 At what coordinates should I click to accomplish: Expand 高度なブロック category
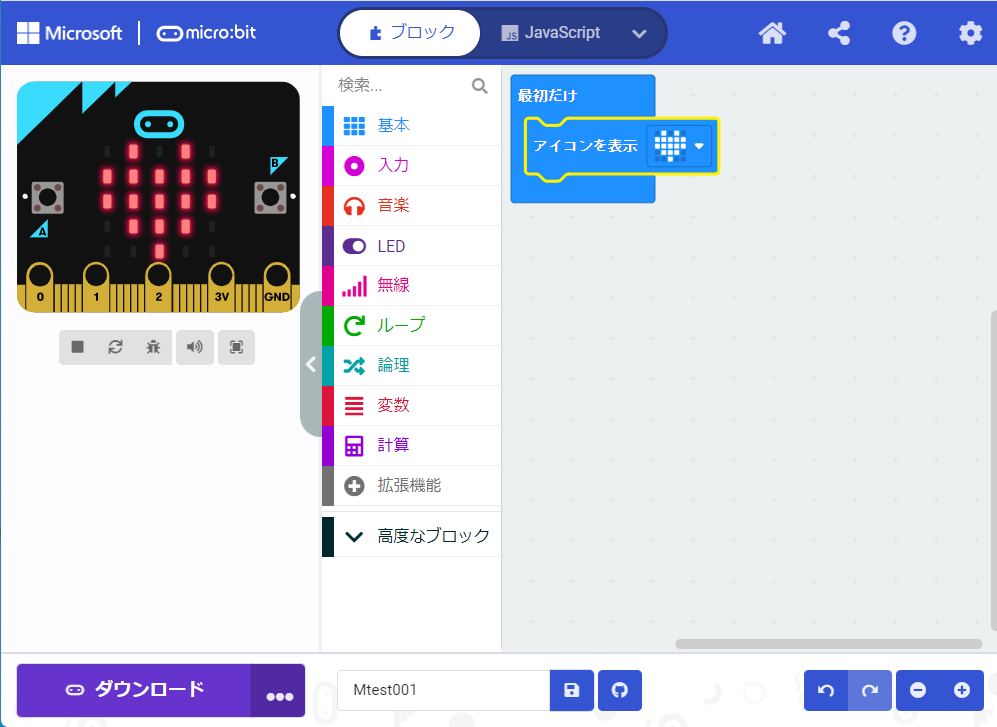click(x=412, y=536)
